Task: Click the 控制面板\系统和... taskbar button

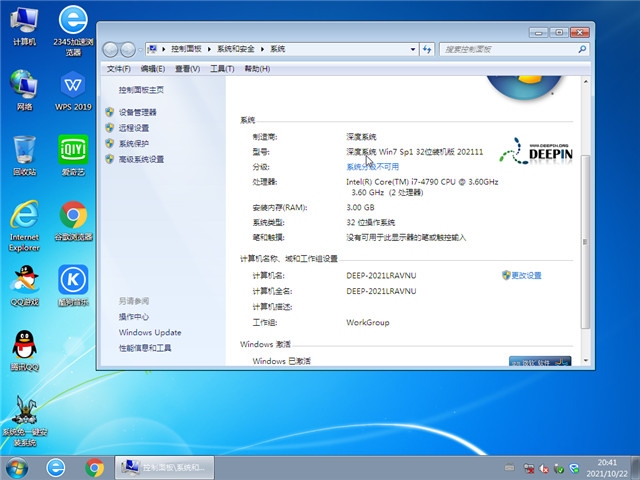Action: pos(164,468)
